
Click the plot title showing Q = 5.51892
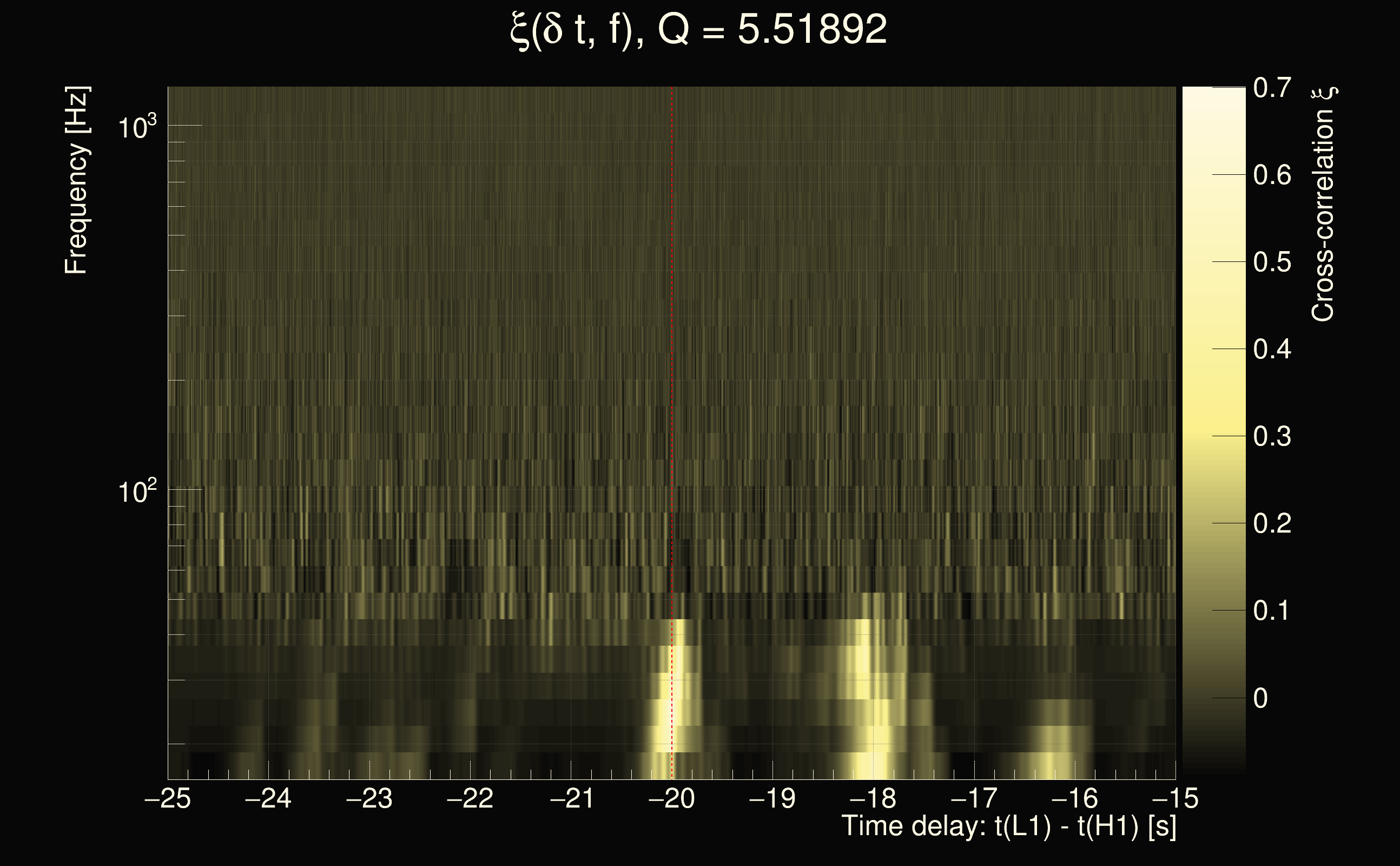[698, 30]
